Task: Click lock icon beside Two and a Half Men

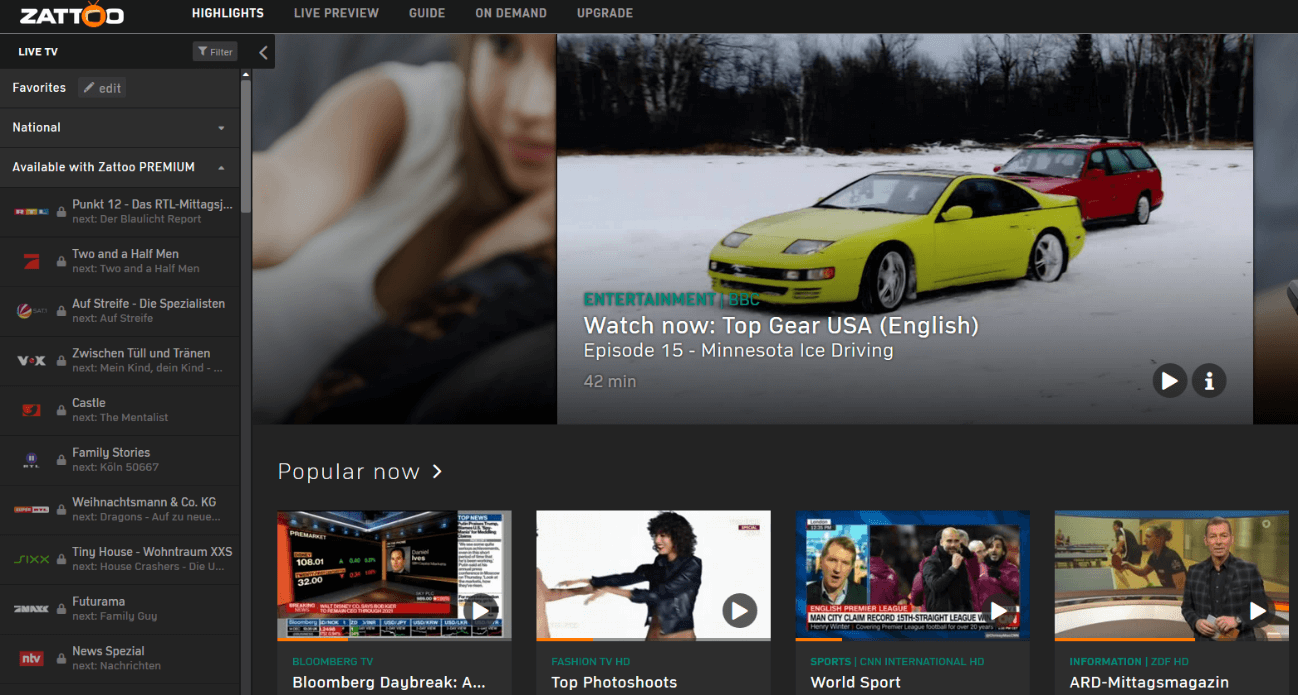Action: pos(62,262)
